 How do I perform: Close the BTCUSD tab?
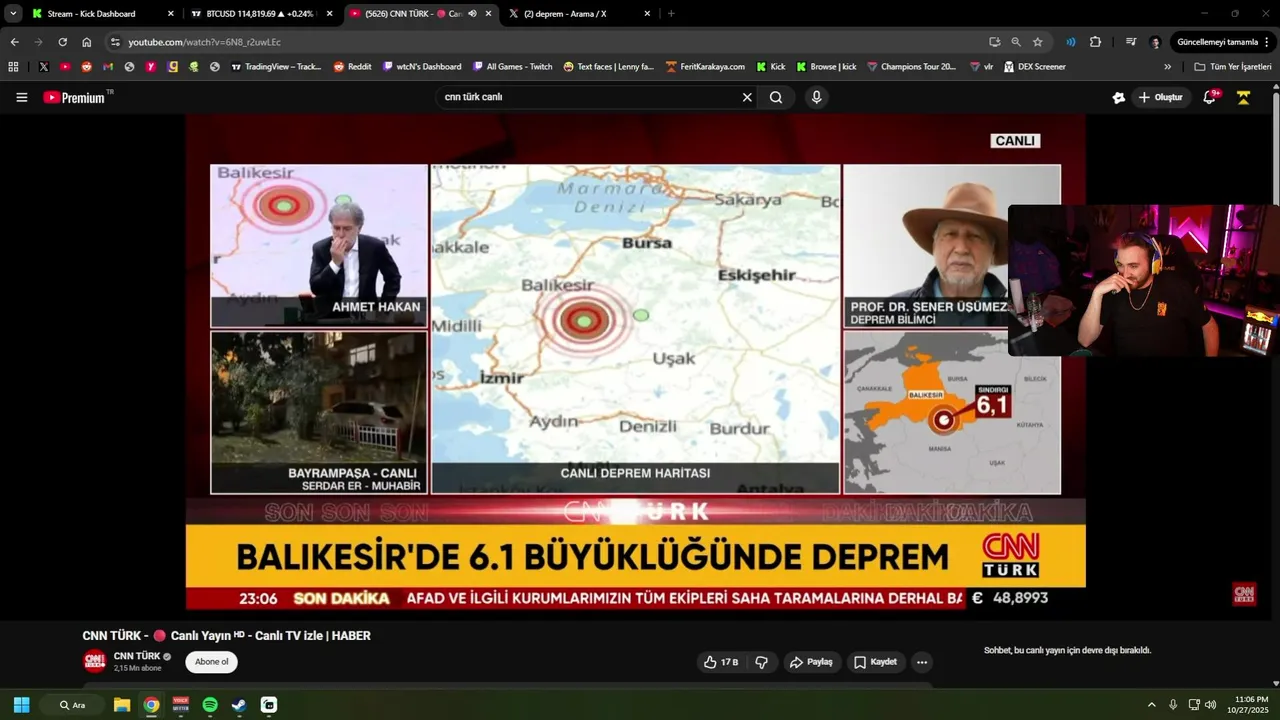(x=329, y=14)
